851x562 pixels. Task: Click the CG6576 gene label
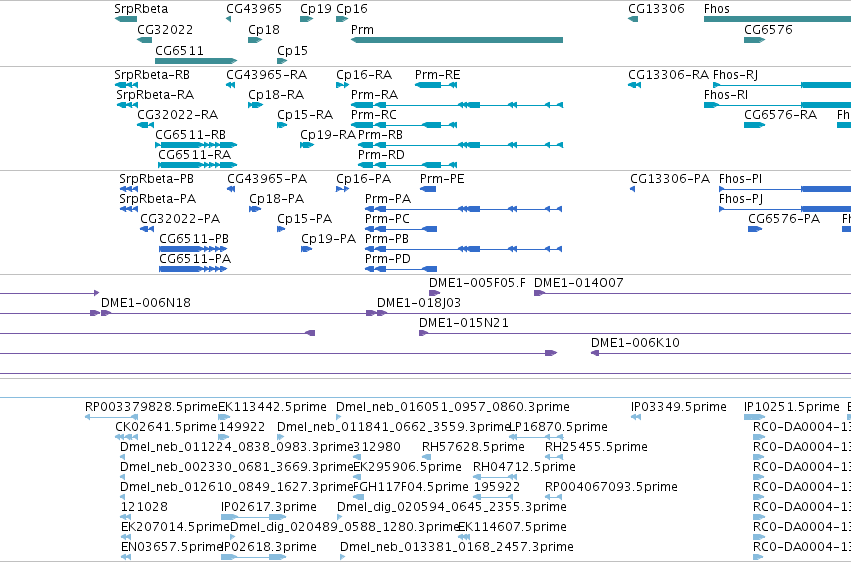768,29
